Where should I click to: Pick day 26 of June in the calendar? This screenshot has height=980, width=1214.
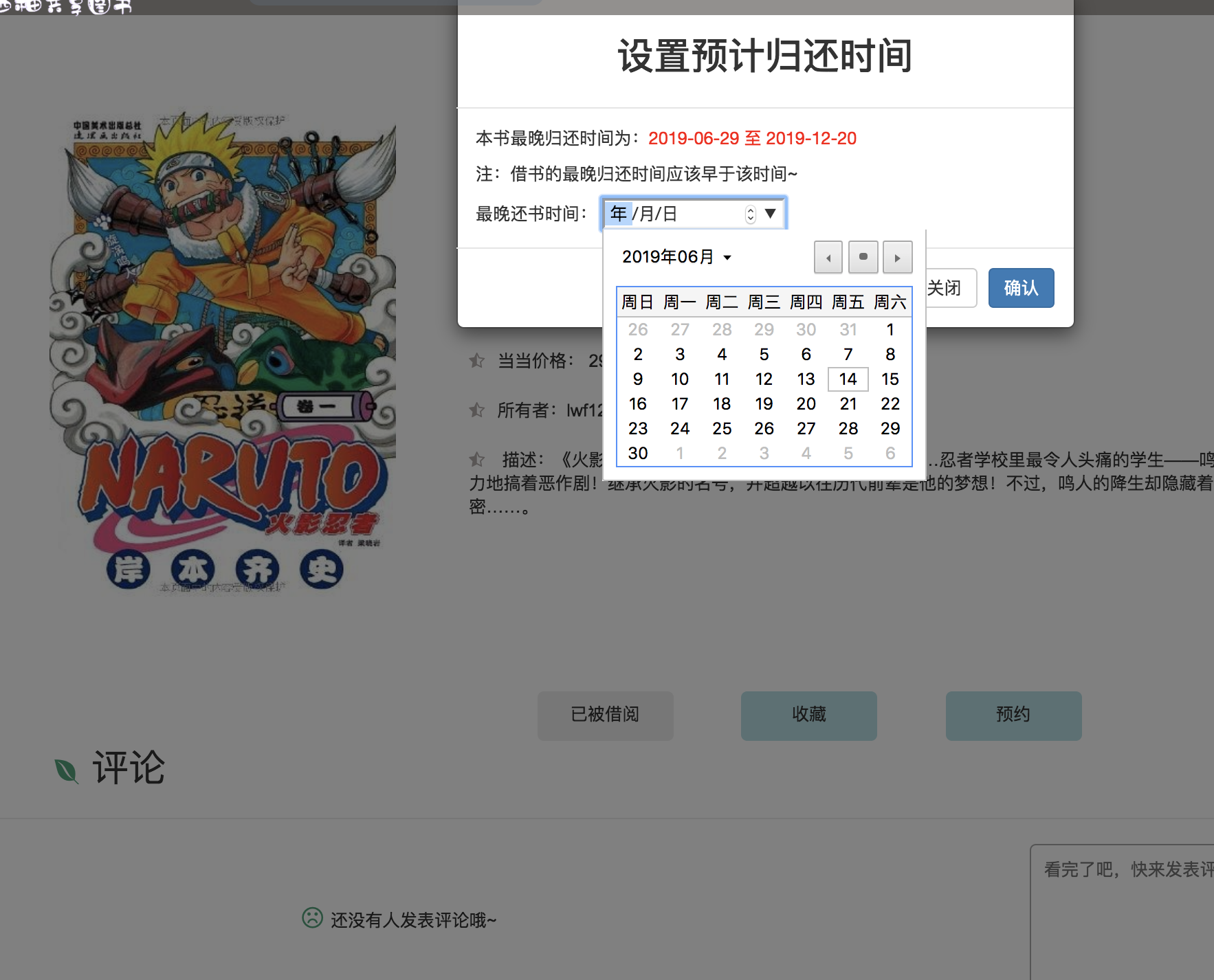pyautogui.click(x=764, y=429)
